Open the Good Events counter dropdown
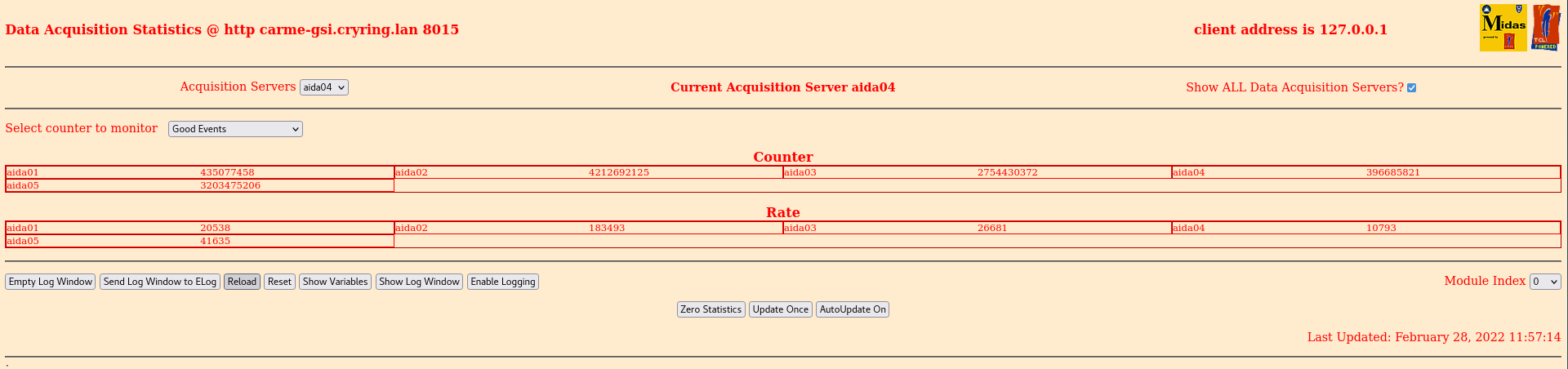This screenshot has width=1568, height=369. point(235,129)
